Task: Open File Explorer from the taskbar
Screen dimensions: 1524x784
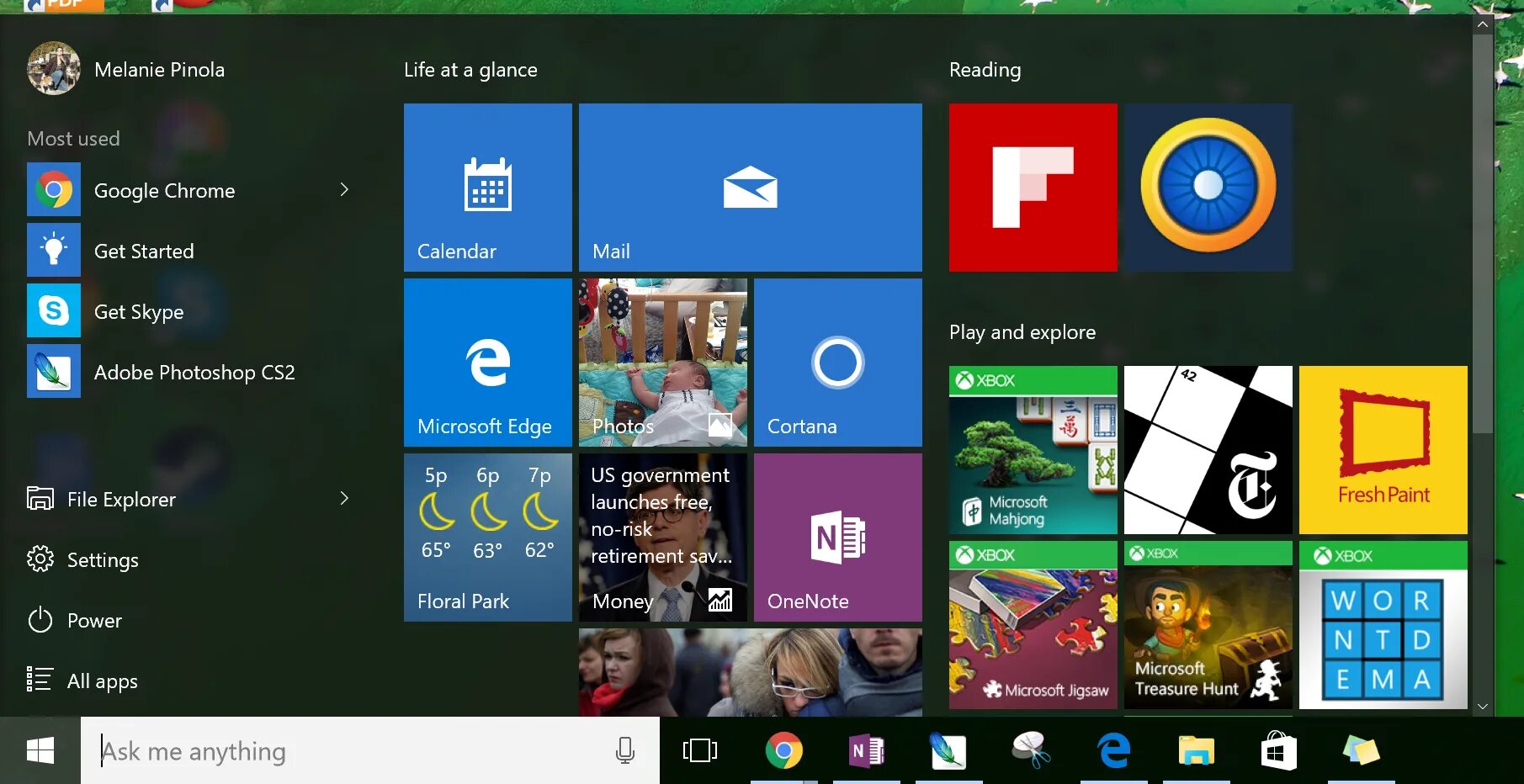Action: pos(1196,750)
